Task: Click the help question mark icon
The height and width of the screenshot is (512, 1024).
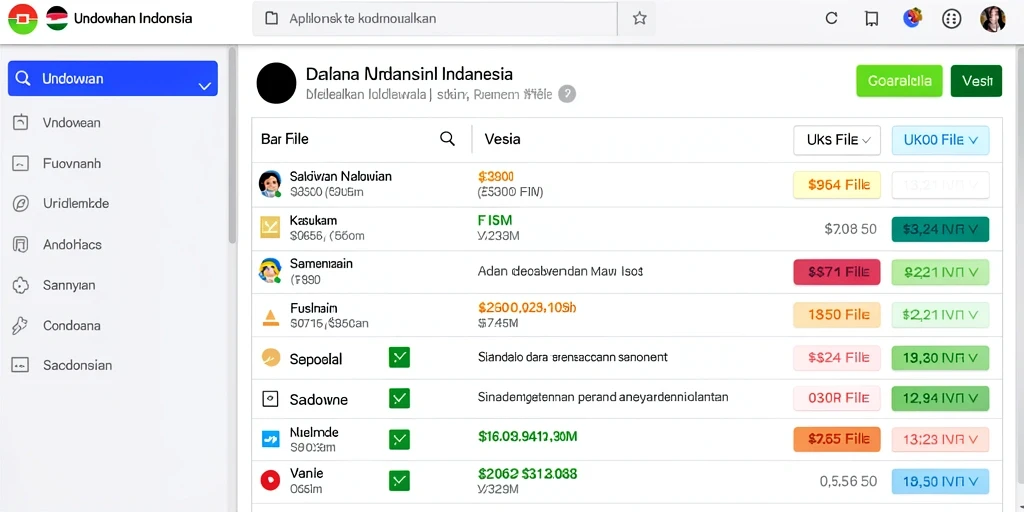Action: click(x=567, y=94)
